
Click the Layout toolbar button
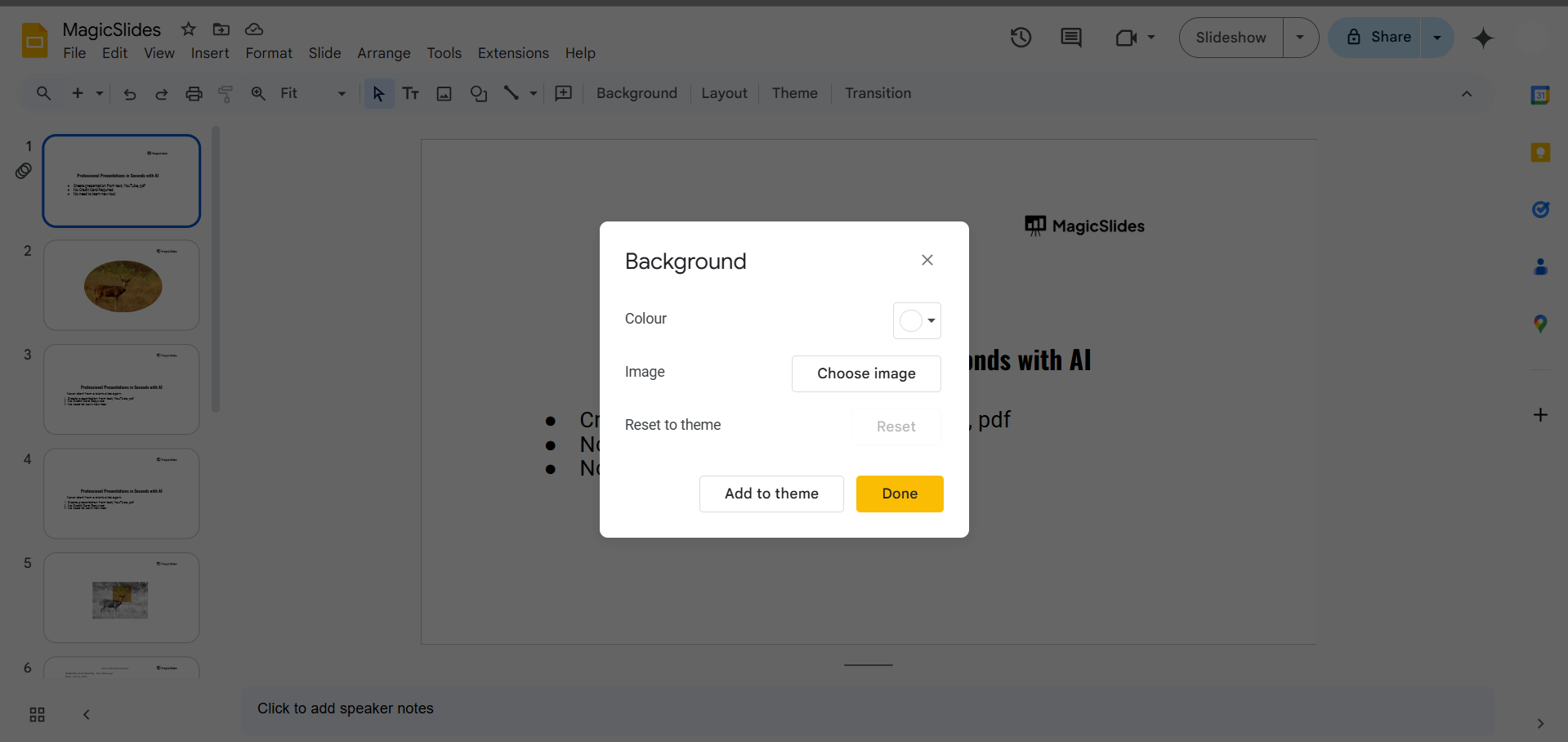point(724,94)
